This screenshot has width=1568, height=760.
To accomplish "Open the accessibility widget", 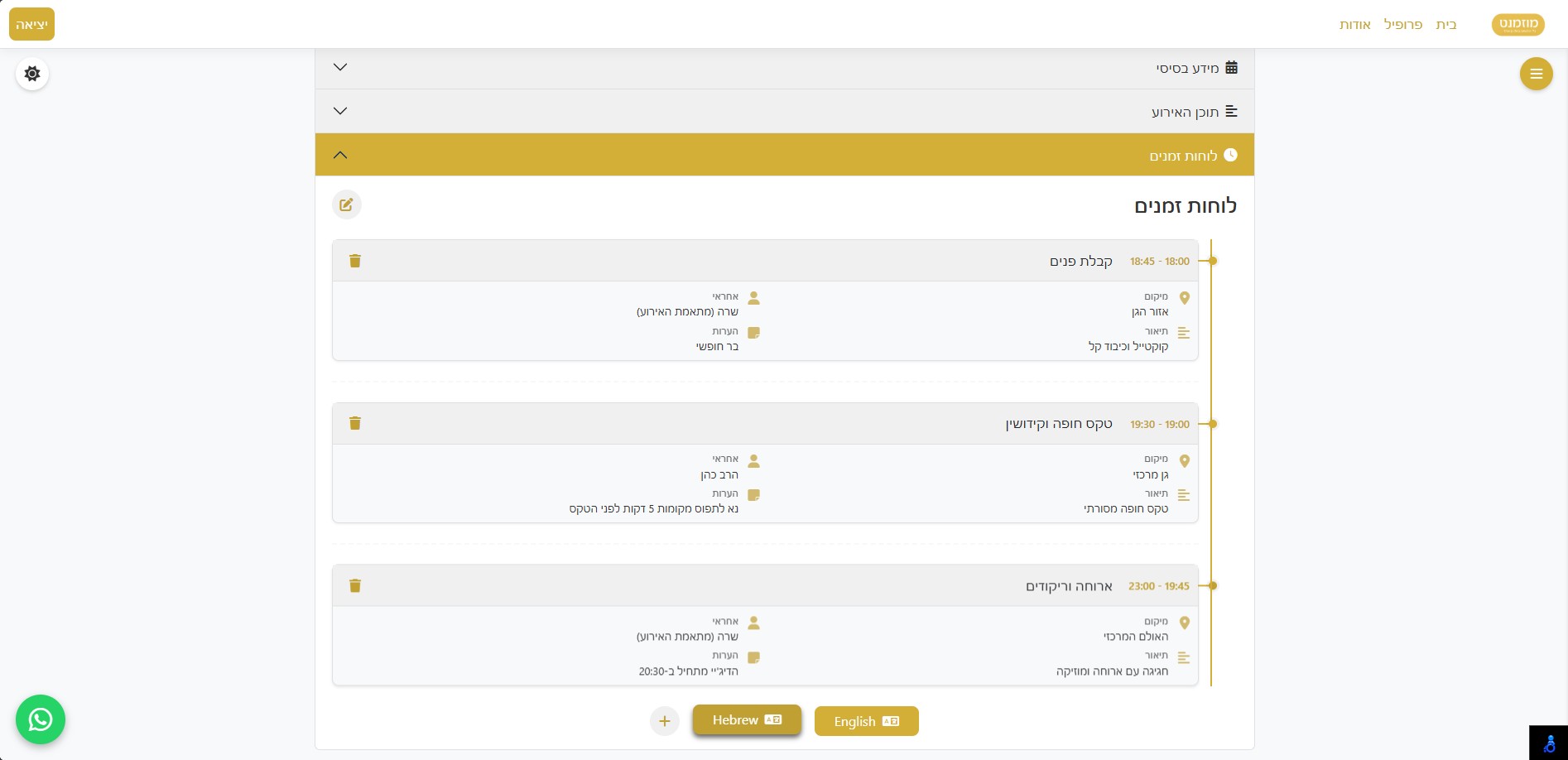I will pyautogui.click(x=1548, y=743).
